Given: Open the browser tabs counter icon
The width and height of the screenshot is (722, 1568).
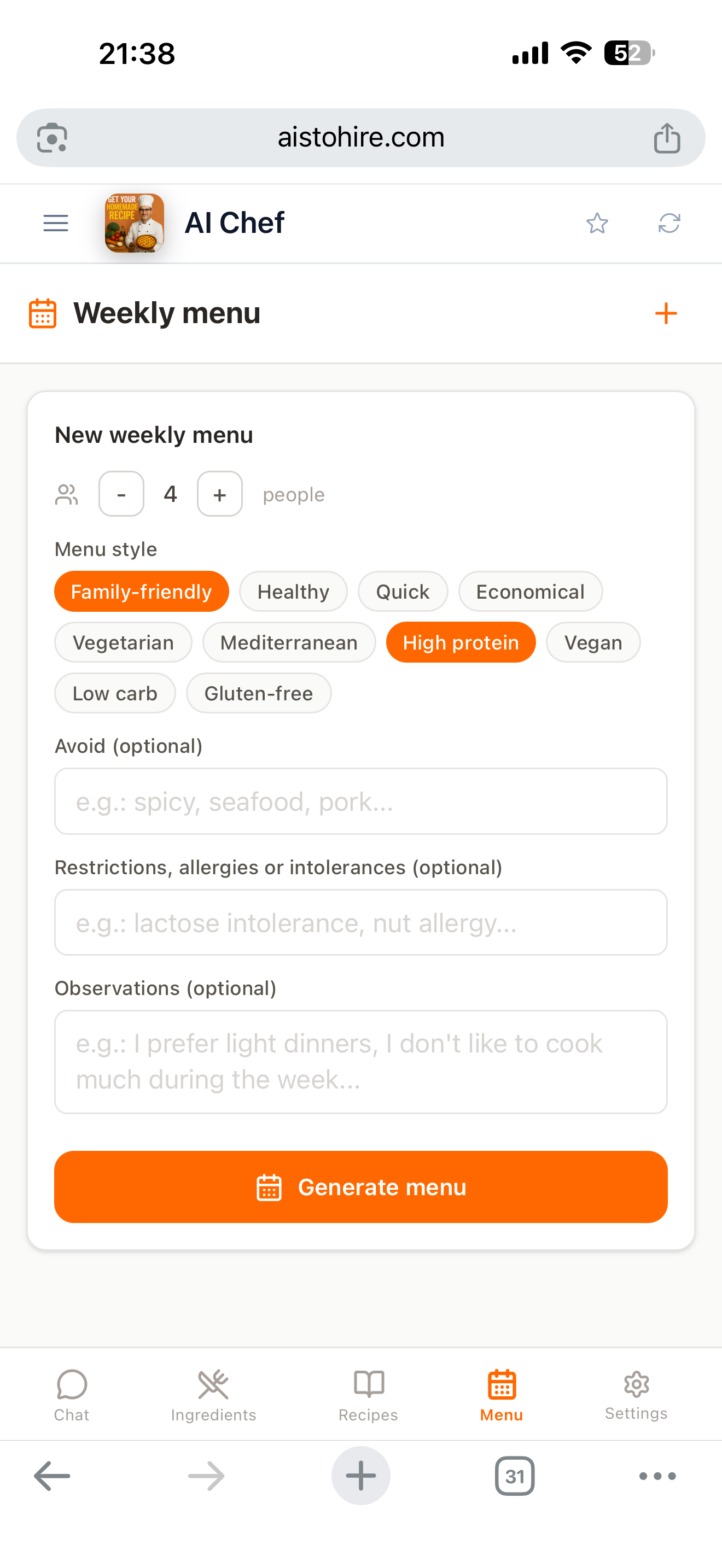Looking at the screenshot, I should coord(514,1476).
